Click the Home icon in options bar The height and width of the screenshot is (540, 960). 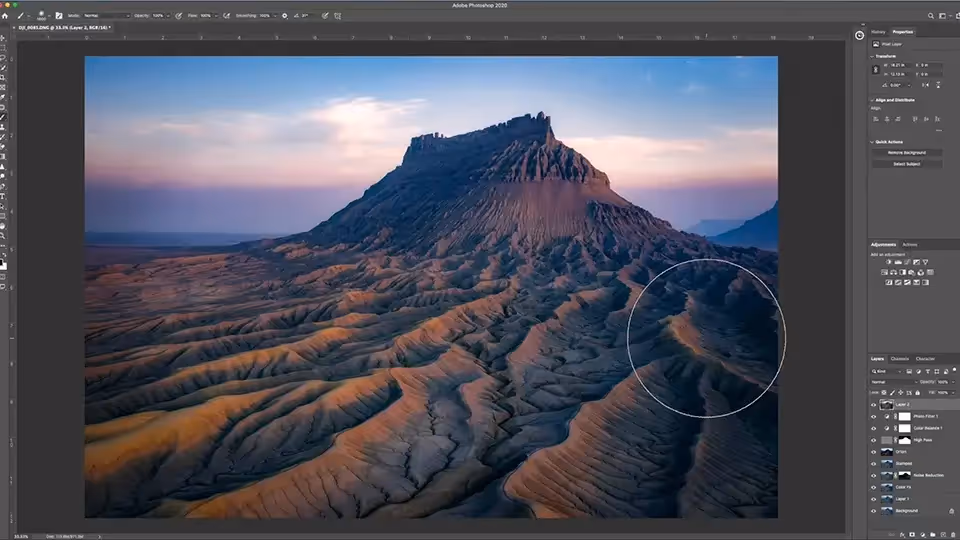(x=5, y=16)
